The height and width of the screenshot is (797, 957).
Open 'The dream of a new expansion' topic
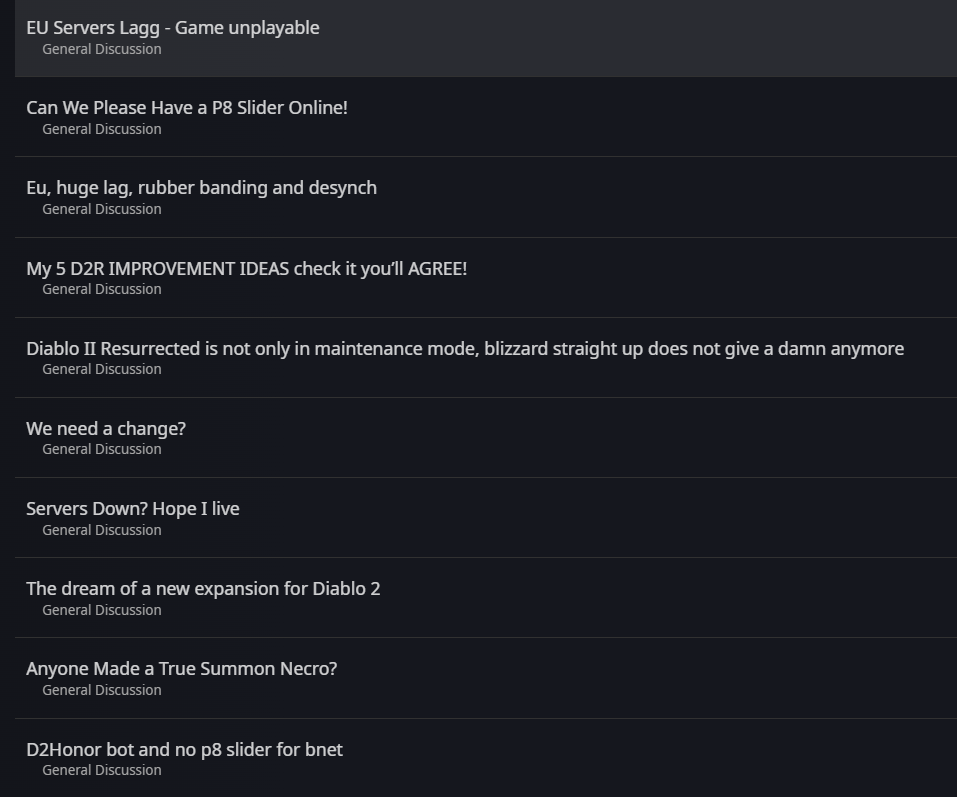[x=203, y=588]
